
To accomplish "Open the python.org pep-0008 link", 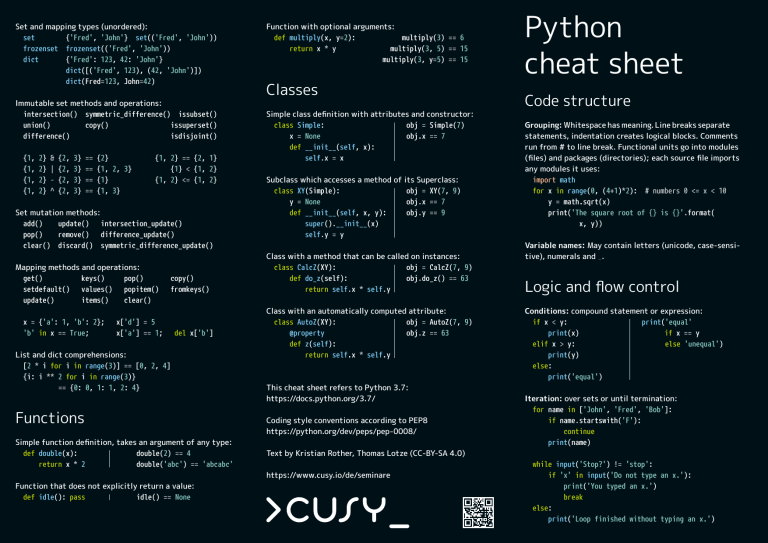I will (341, 431).
